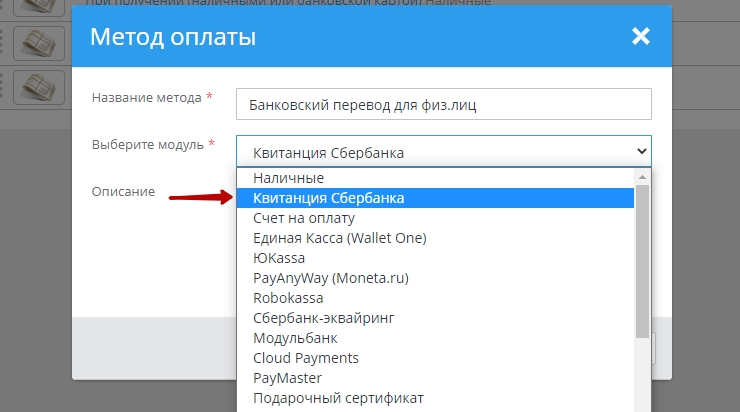Close the Метод оплаты dialog
Image resolution: width=740 pixels, height=412 pixels.
coord(641,37)
